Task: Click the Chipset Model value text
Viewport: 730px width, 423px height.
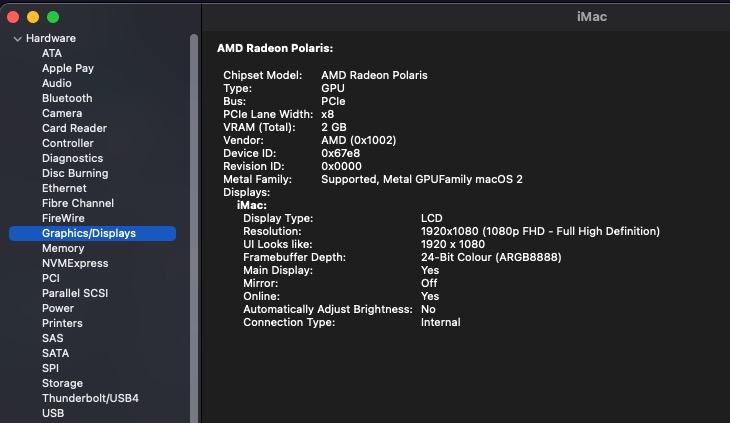Action: [374, 75]
